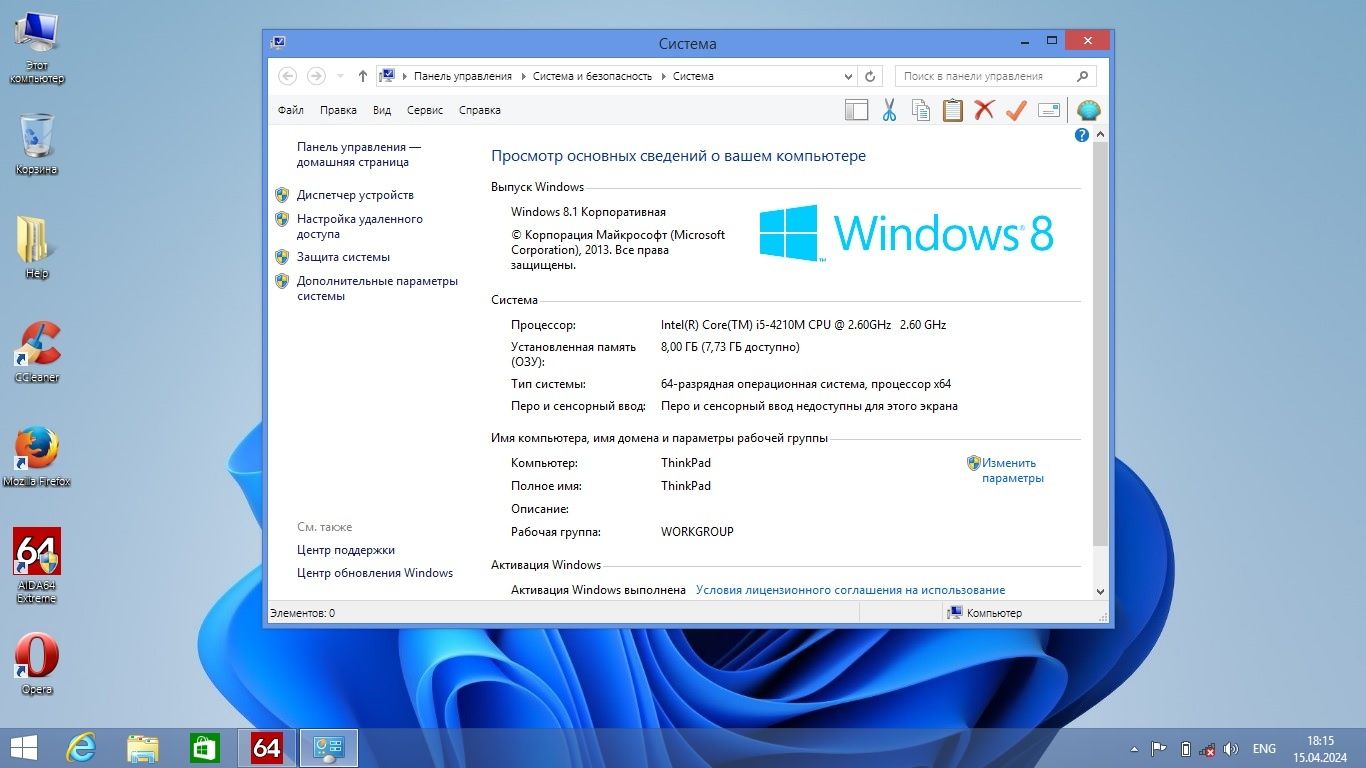Select Этот компьютер desktop icon
This screenshot has width=1366, height=768.
(x=37, y=47)
